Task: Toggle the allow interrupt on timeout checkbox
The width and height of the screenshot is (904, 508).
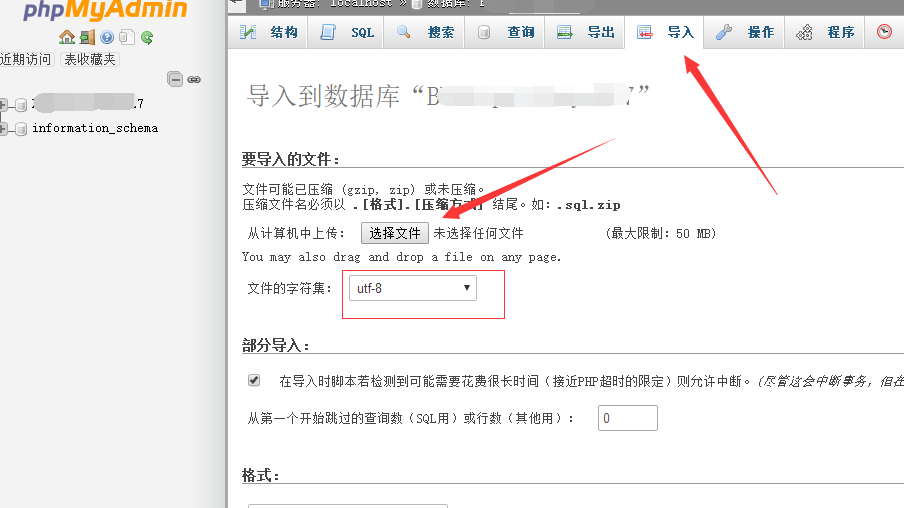Action: (254, 381)
